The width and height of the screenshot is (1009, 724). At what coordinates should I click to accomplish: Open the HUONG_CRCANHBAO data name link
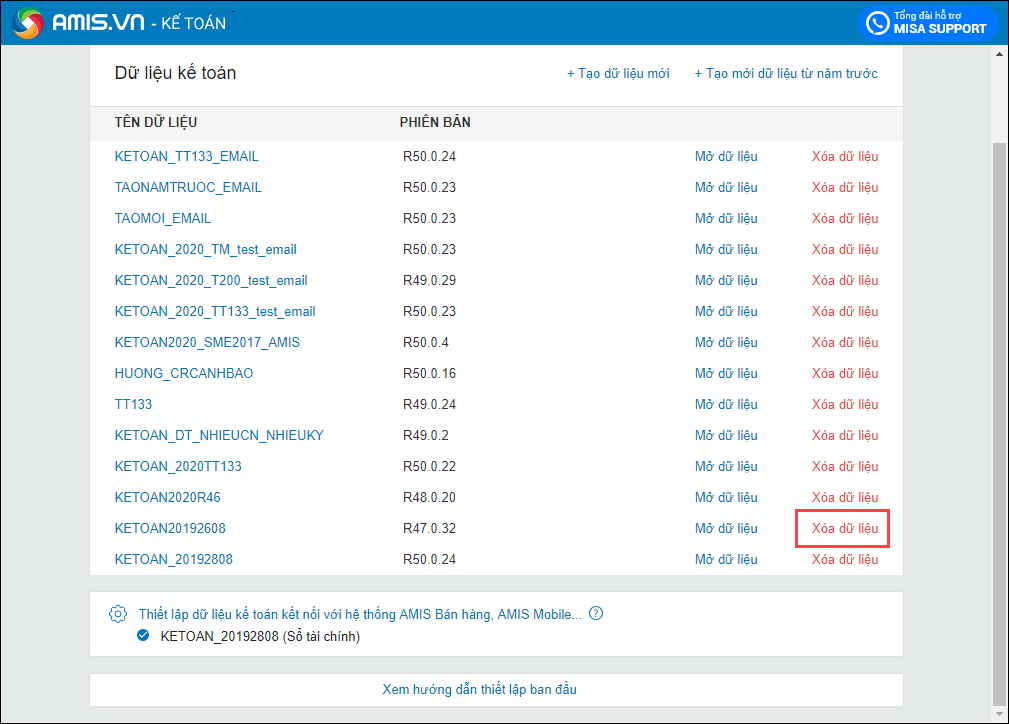tap(184, 373)
